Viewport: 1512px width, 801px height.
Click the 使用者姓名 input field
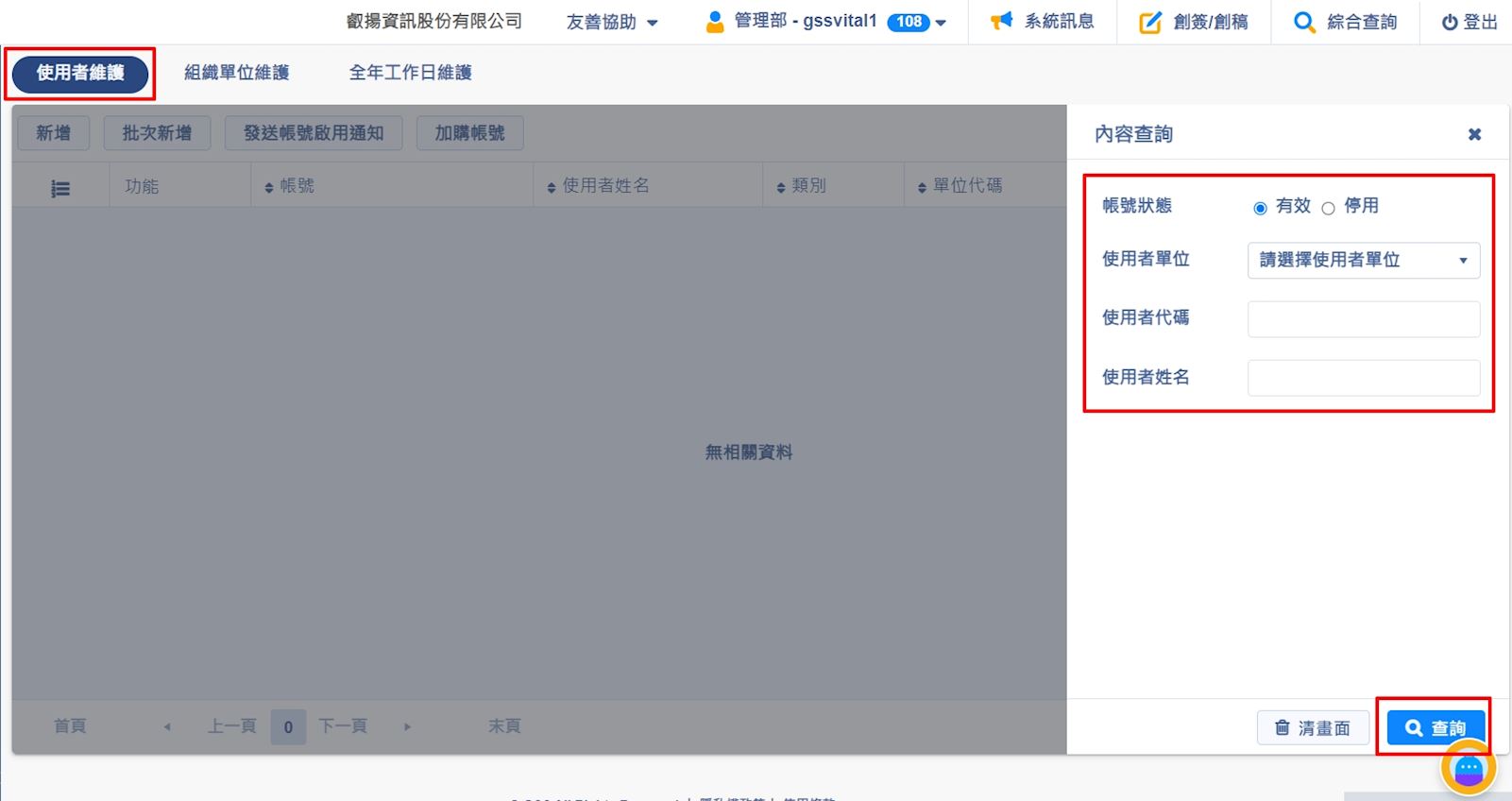(x=1363, y=378)
